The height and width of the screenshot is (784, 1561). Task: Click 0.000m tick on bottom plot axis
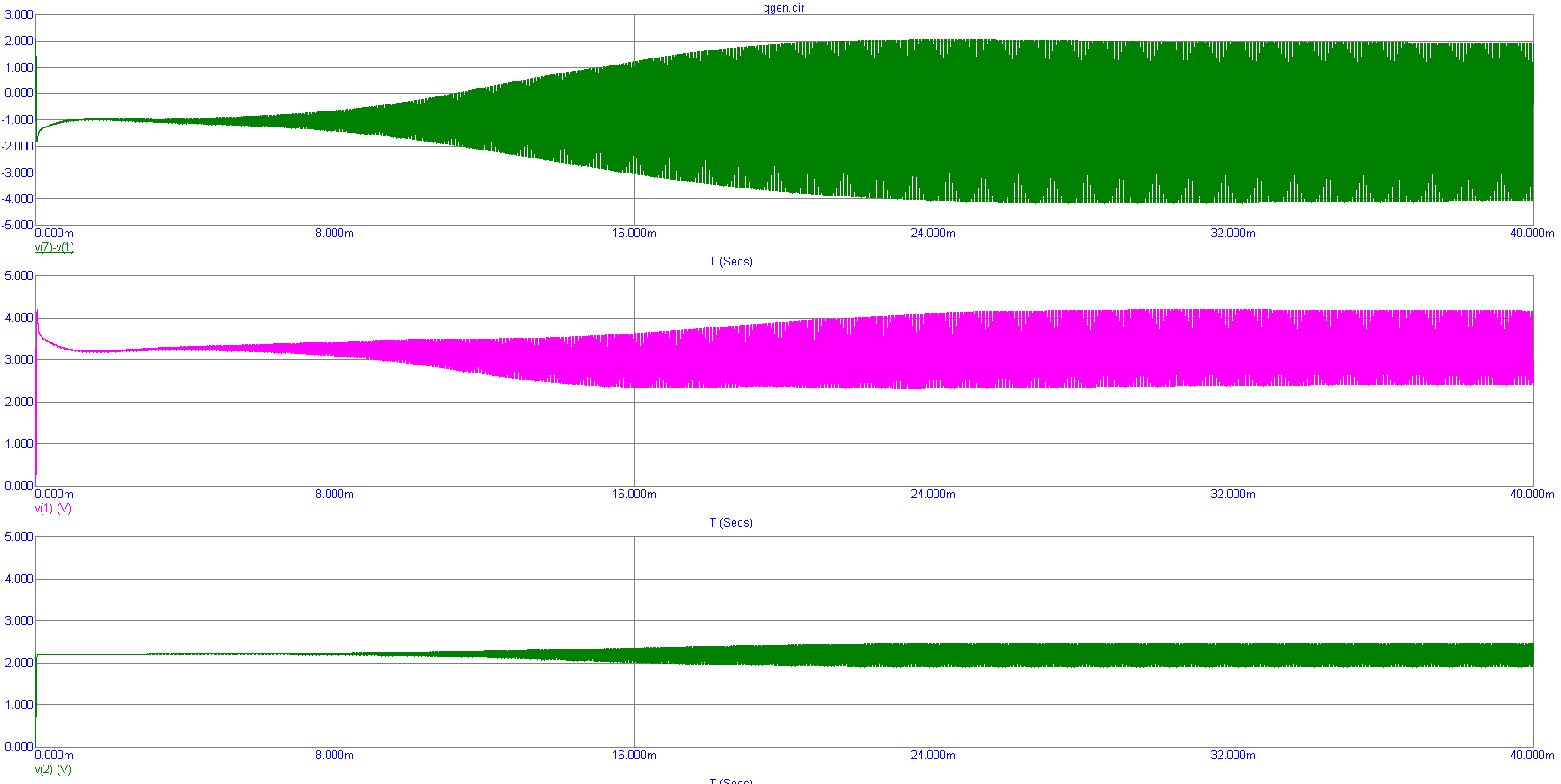54,756
